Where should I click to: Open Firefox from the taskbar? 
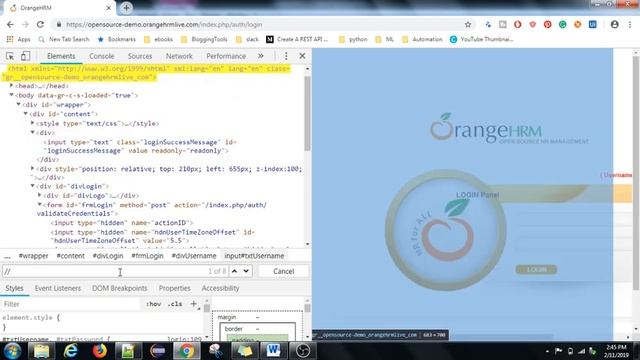(99, 351)
